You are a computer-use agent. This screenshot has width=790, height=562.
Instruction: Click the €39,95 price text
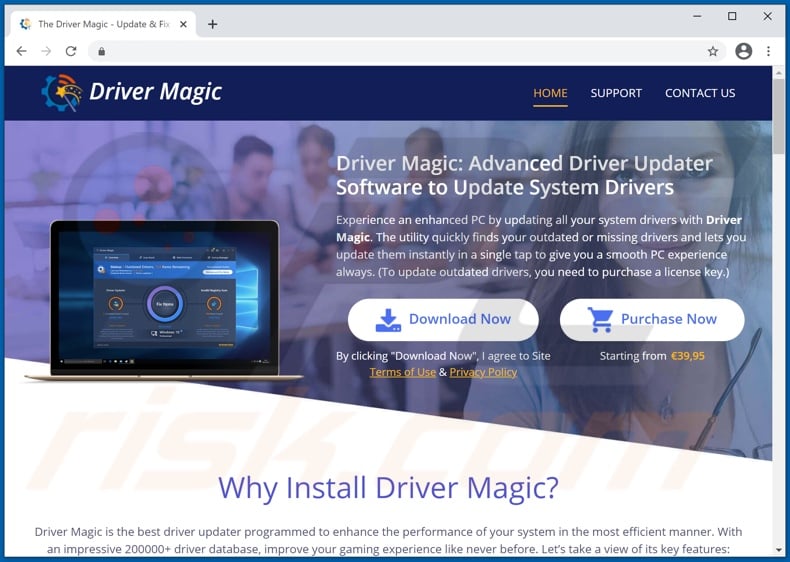687,356
